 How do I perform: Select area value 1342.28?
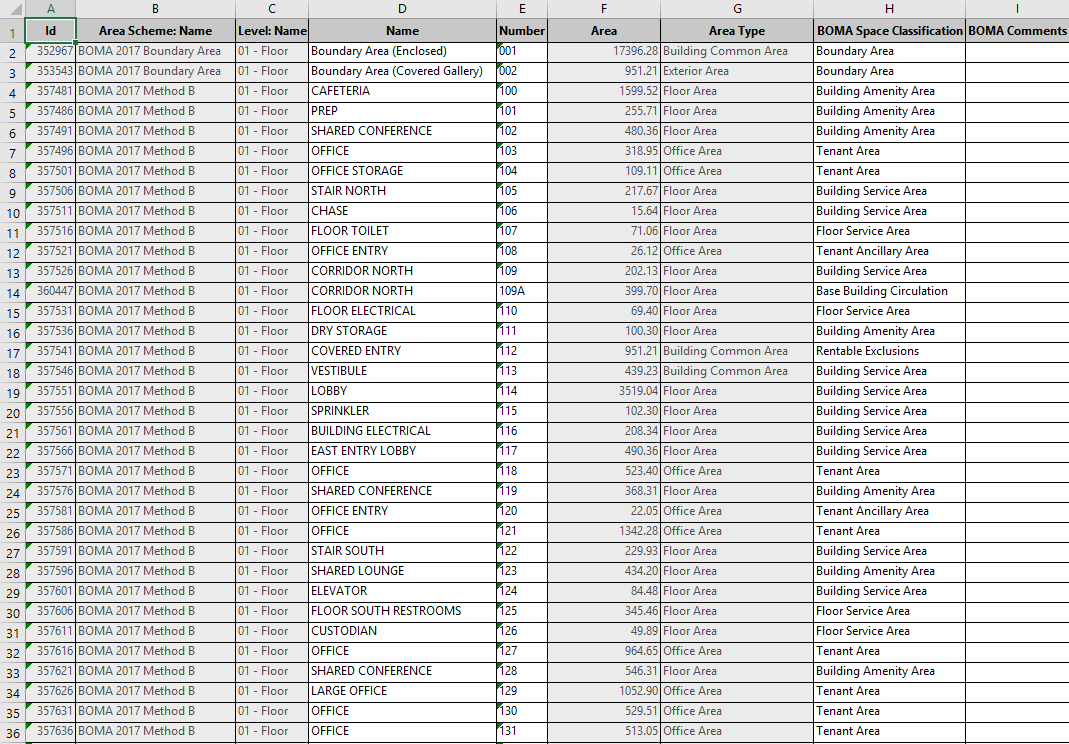pos(604,531)
